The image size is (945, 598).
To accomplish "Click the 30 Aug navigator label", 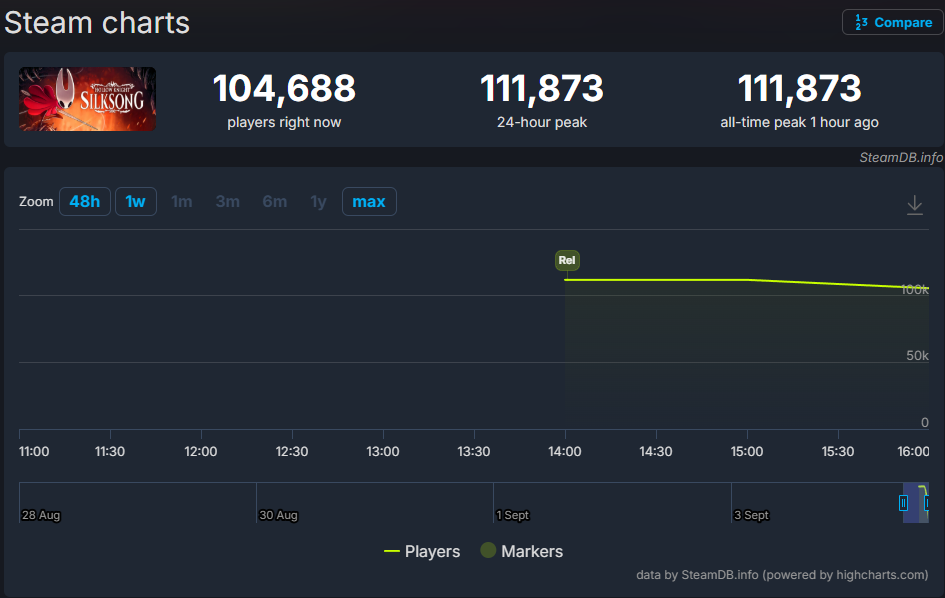I will point(278,515).
